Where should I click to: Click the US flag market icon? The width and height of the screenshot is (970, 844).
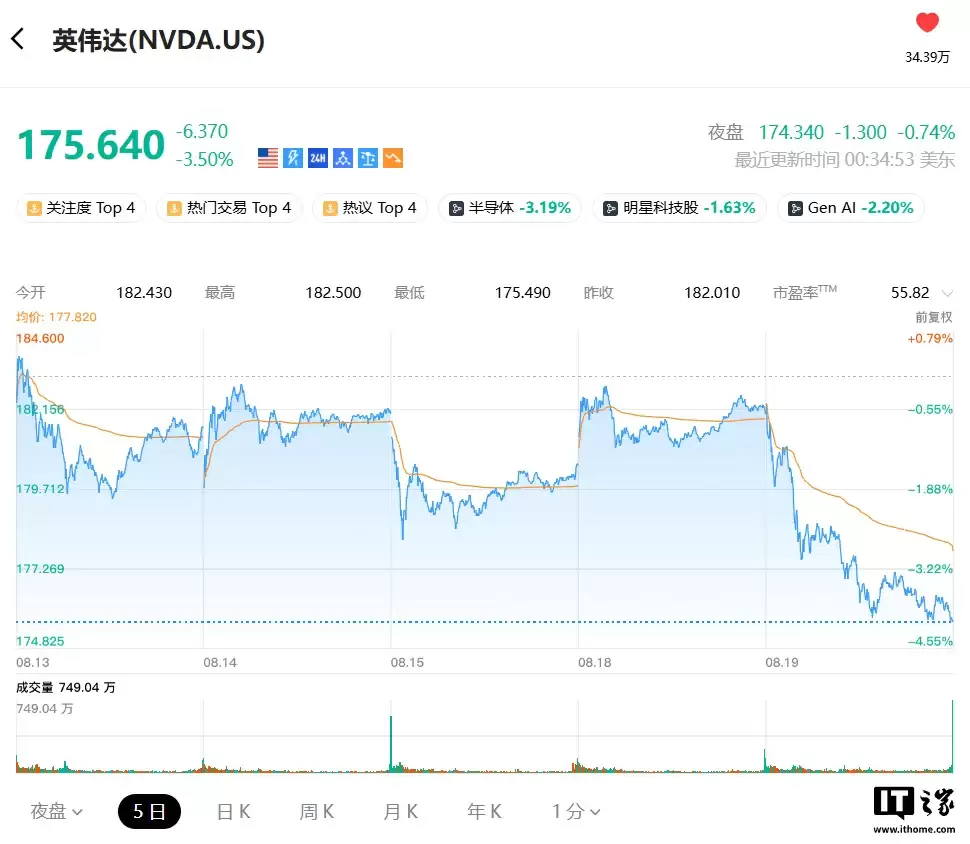pos(268,158)
